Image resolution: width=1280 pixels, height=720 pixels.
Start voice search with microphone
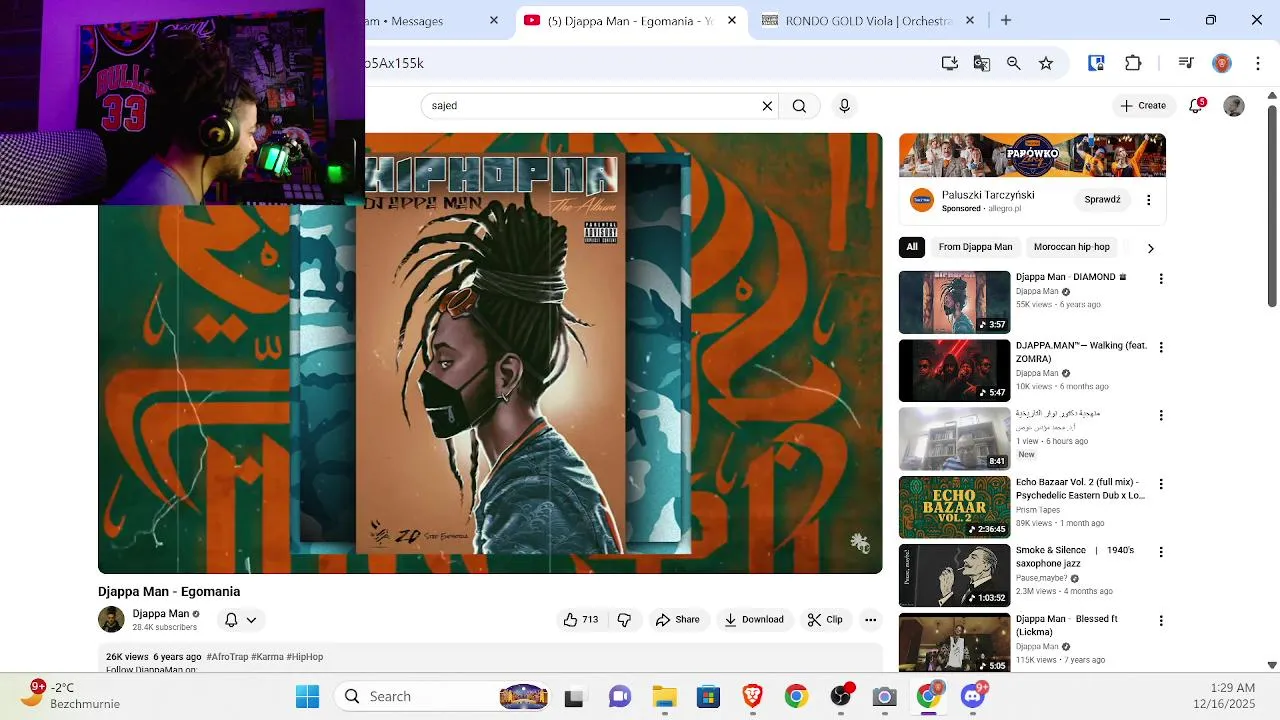tap(845, 106)
